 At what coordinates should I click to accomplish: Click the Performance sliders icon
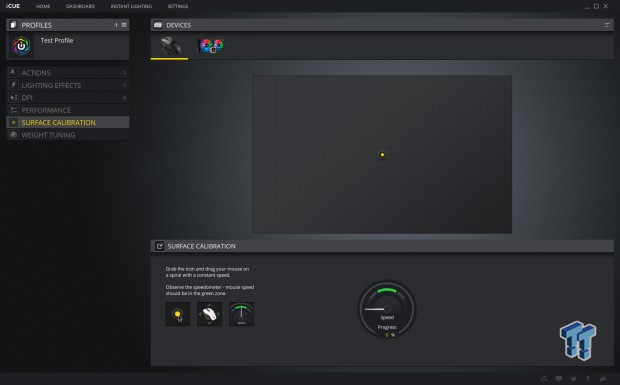click(13, 110)
